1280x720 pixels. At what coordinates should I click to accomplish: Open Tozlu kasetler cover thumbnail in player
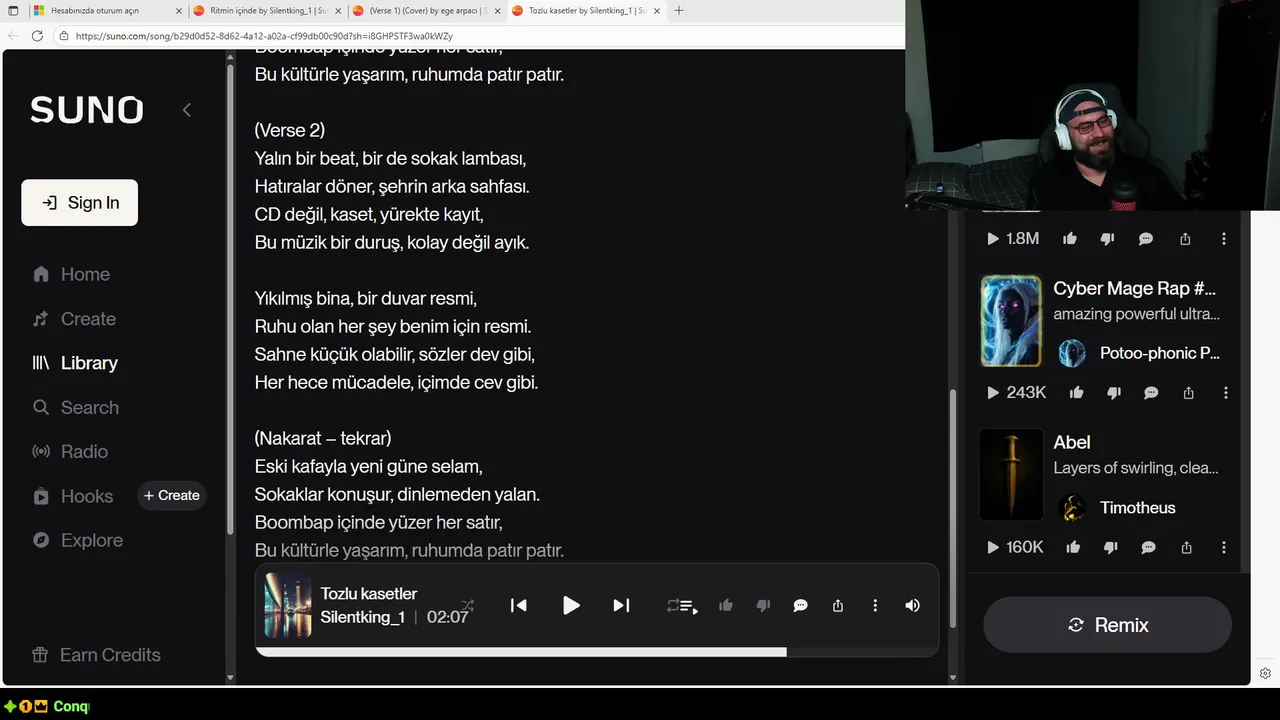tap(287, 605)
